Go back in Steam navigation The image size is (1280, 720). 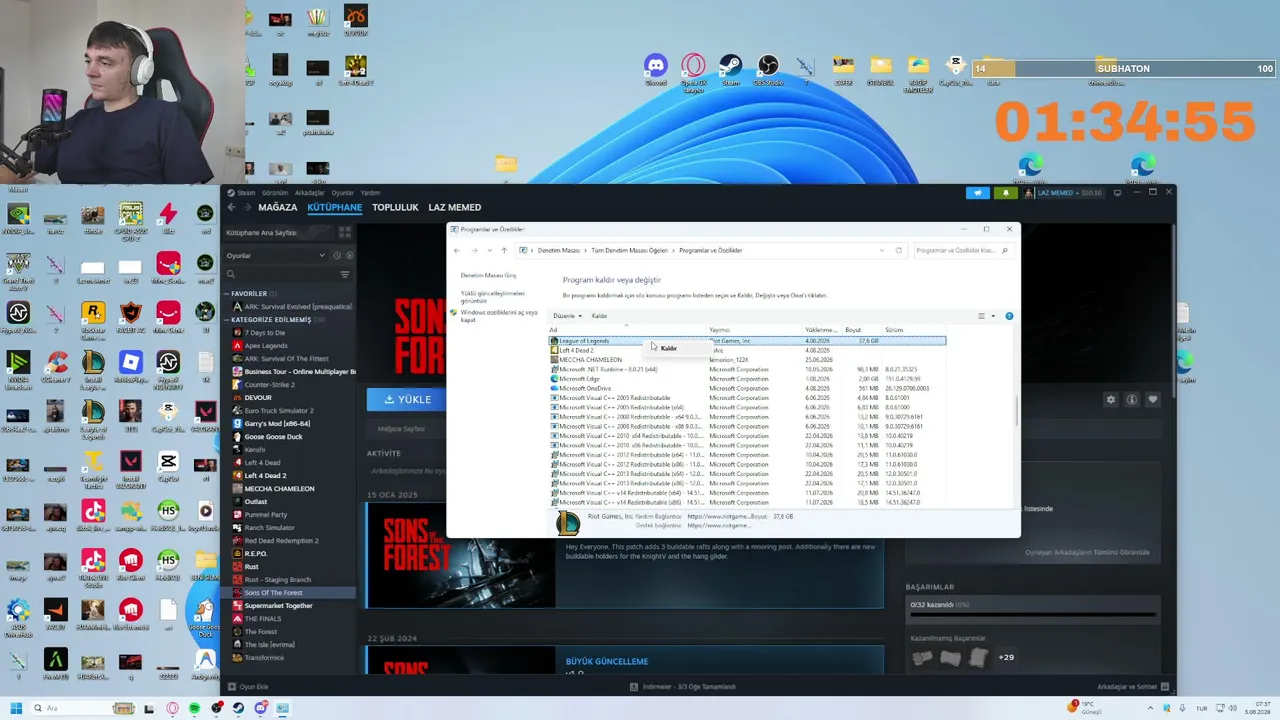click(x=231, y=207)
